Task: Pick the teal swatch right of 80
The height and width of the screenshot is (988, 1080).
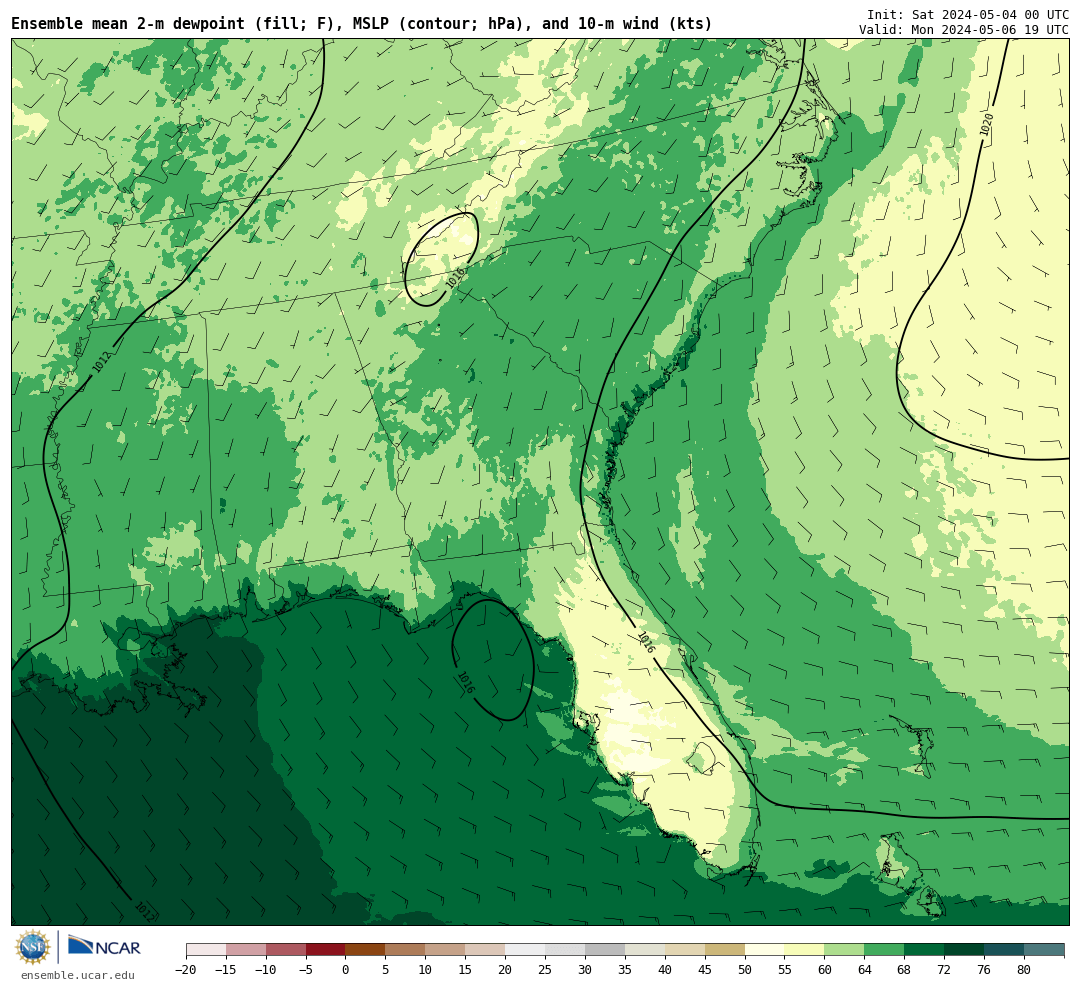Action: coord(1043,950)
